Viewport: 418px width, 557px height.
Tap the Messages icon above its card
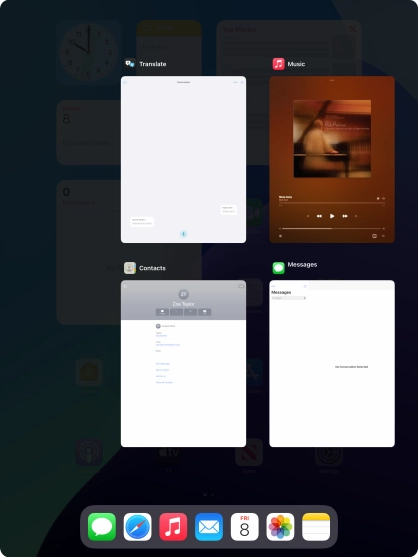point(278,268)
